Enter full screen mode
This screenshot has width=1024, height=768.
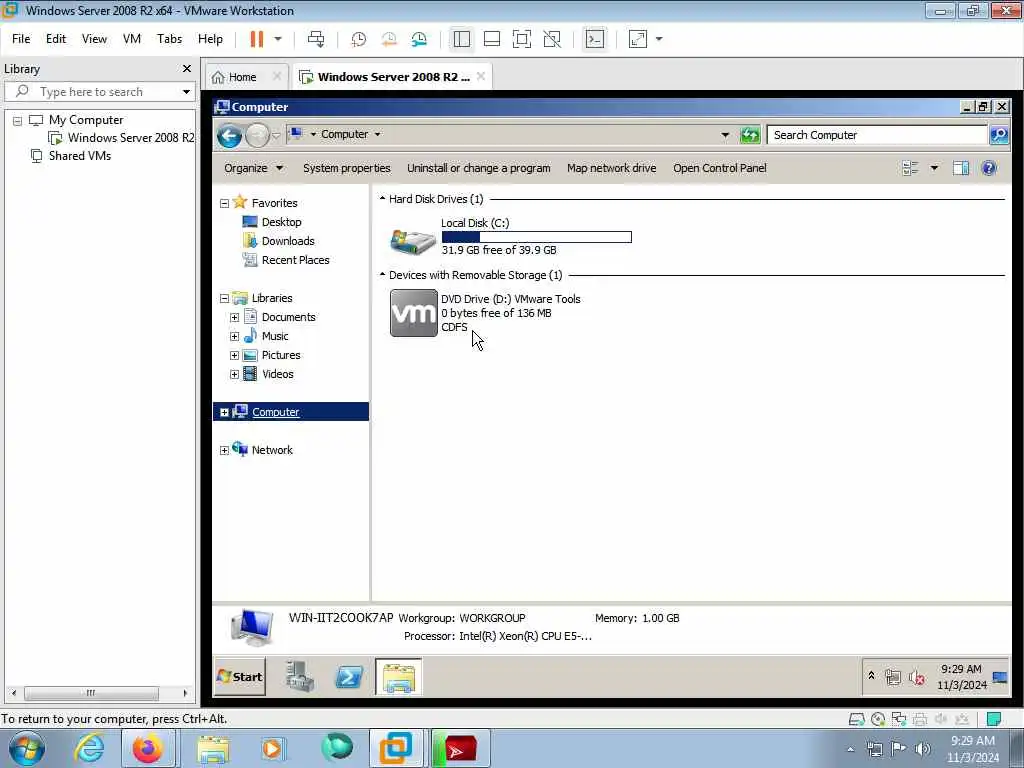pos(522,39)
